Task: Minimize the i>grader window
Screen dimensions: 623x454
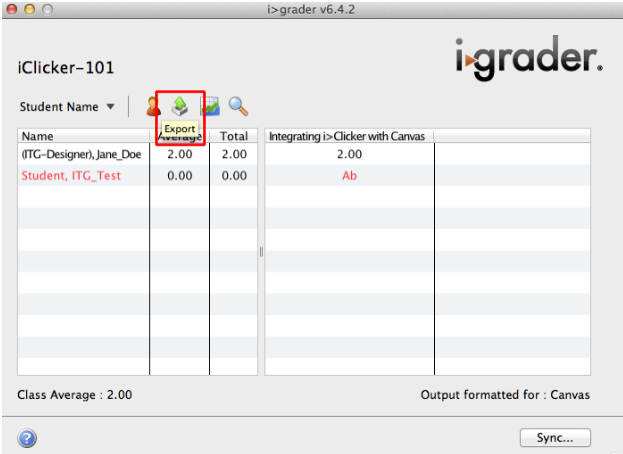Action: click(30, 9)
